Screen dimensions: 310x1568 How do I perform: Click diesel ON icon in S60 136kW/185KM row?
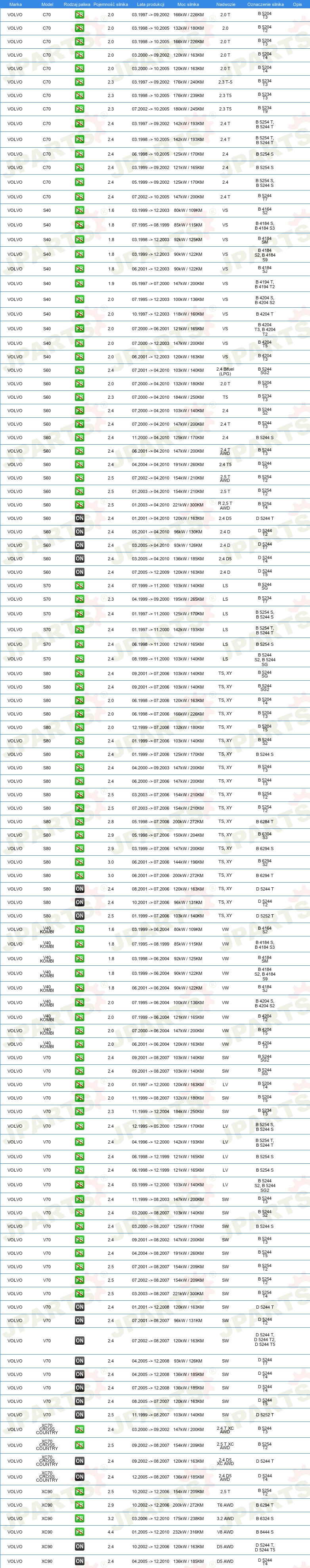tap(79, 559)
